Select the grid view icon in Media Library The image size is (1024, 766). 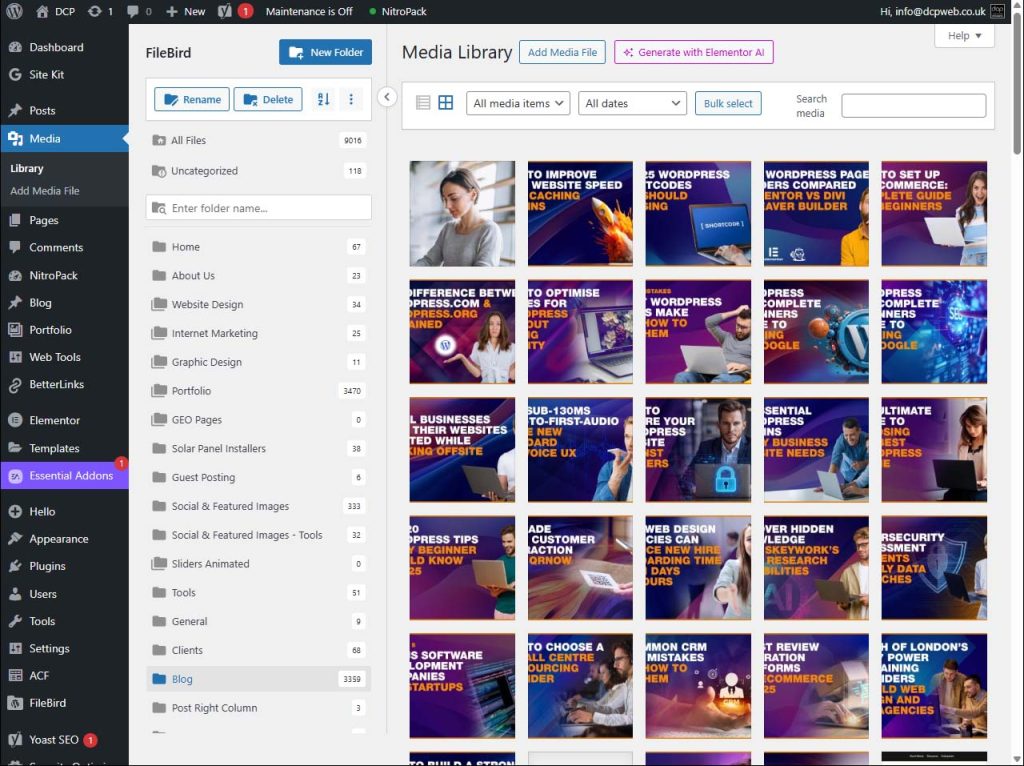coord(444,102)
